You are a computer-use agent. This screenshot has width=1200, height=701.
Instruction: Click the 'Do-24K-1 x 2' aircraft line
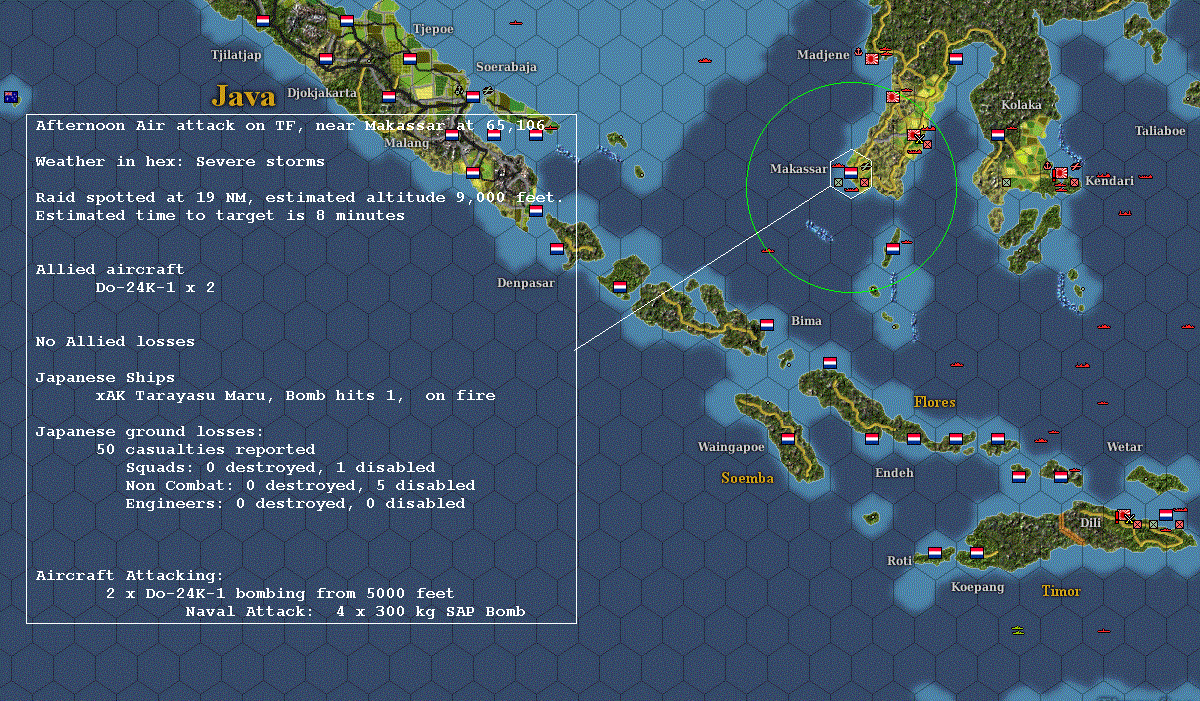[x=155, y=287]
